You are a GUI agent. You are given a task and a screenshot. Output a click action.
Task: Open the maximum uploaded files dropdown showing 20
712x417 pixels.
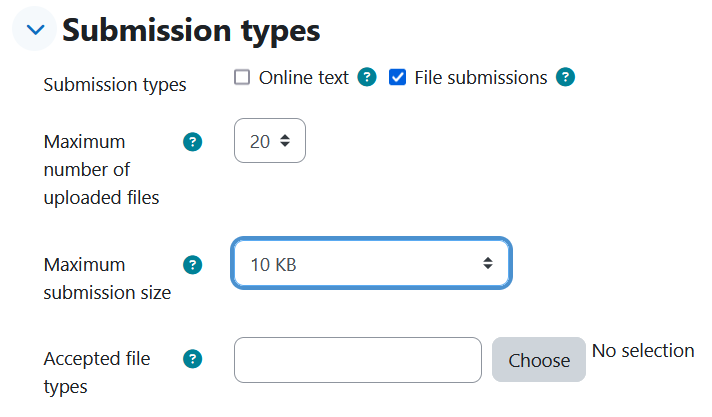tap(270, 141)
